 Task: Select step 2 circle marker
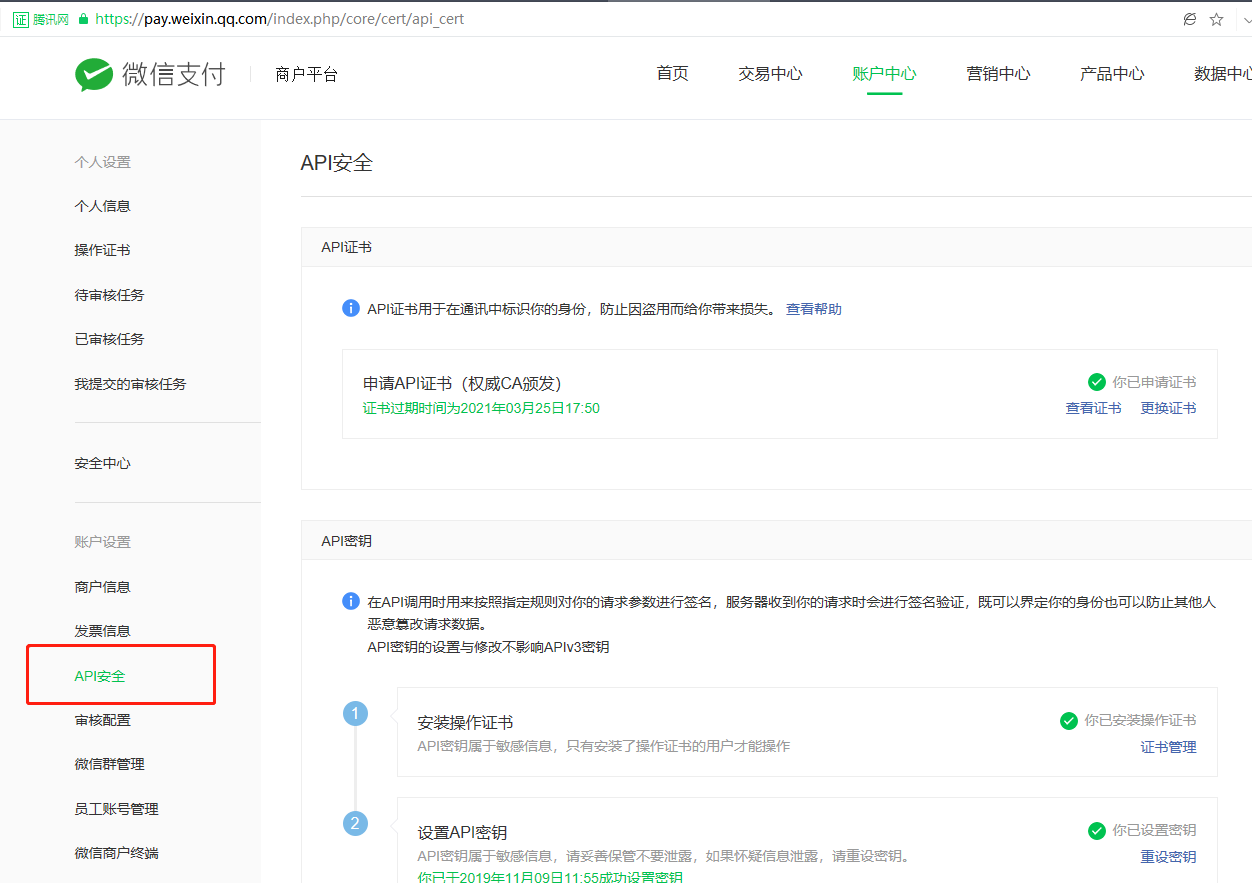[355, 824]
